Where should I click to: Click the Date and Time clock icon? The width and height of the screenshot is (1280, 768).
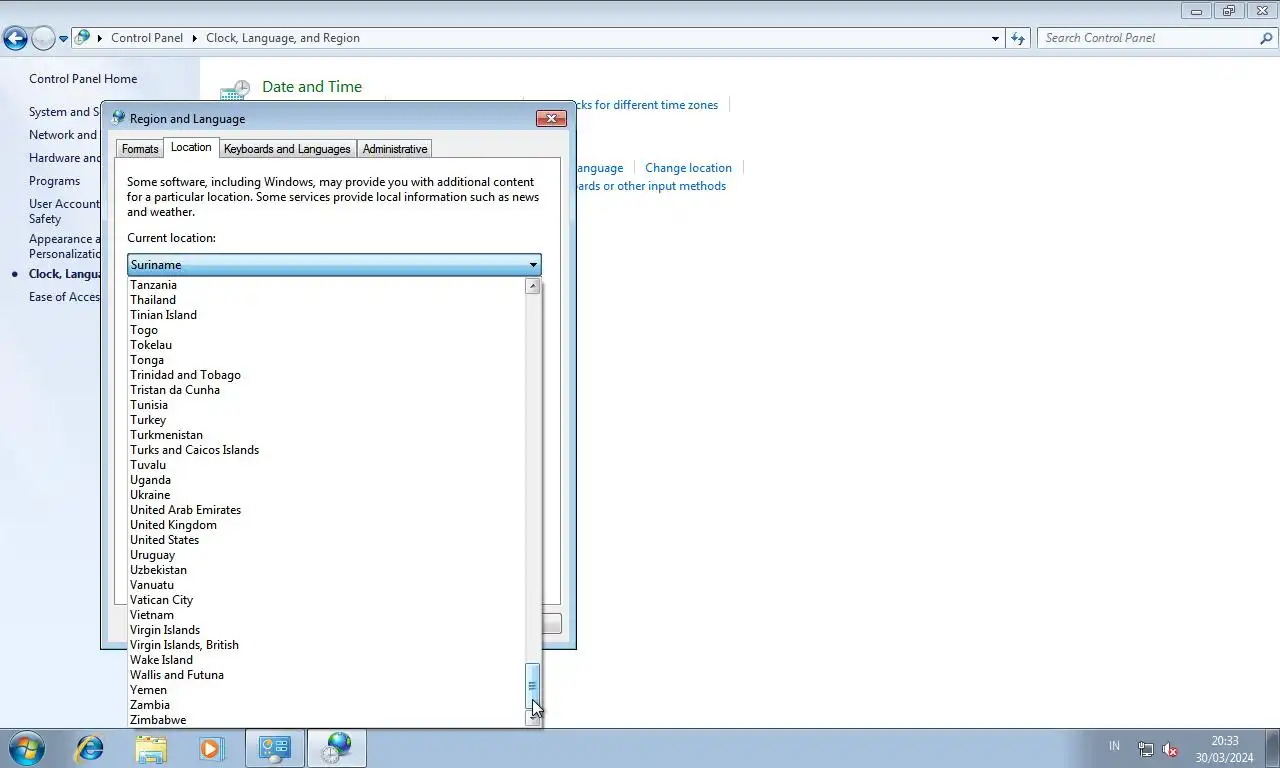[234, 91]
